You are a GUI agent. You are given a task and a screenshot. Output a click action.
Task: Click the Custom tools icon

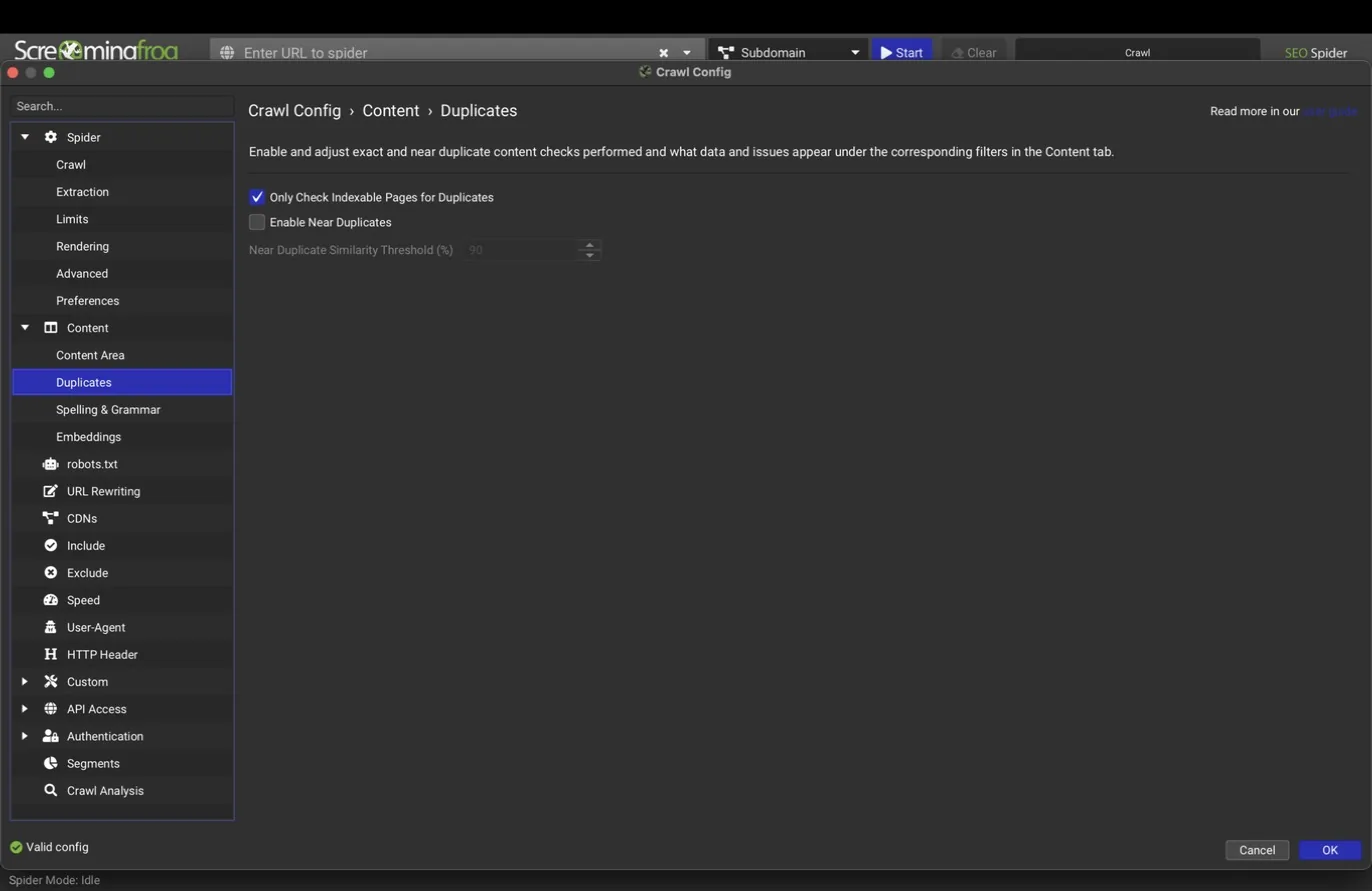(50, 682)
